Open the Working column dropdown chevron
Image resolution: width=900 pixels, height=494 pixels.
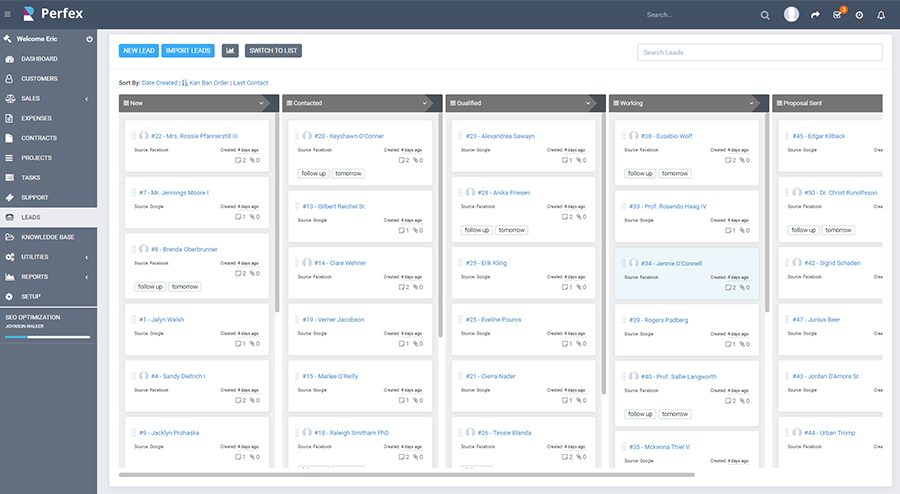pyautogui.click(x=751, y=103)
